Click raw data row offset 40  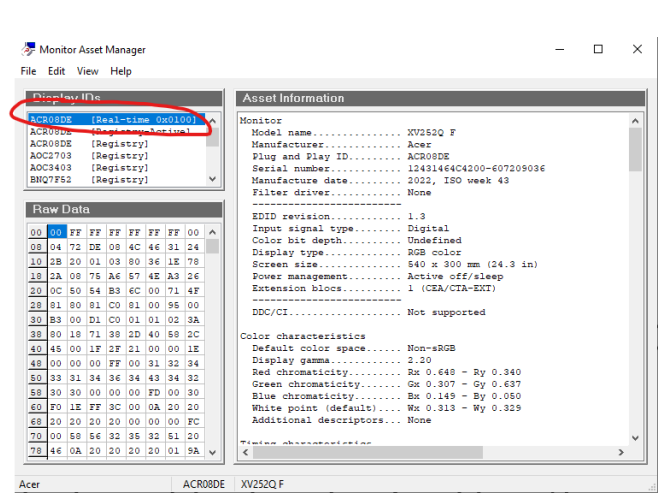click(x=36, y=349)
